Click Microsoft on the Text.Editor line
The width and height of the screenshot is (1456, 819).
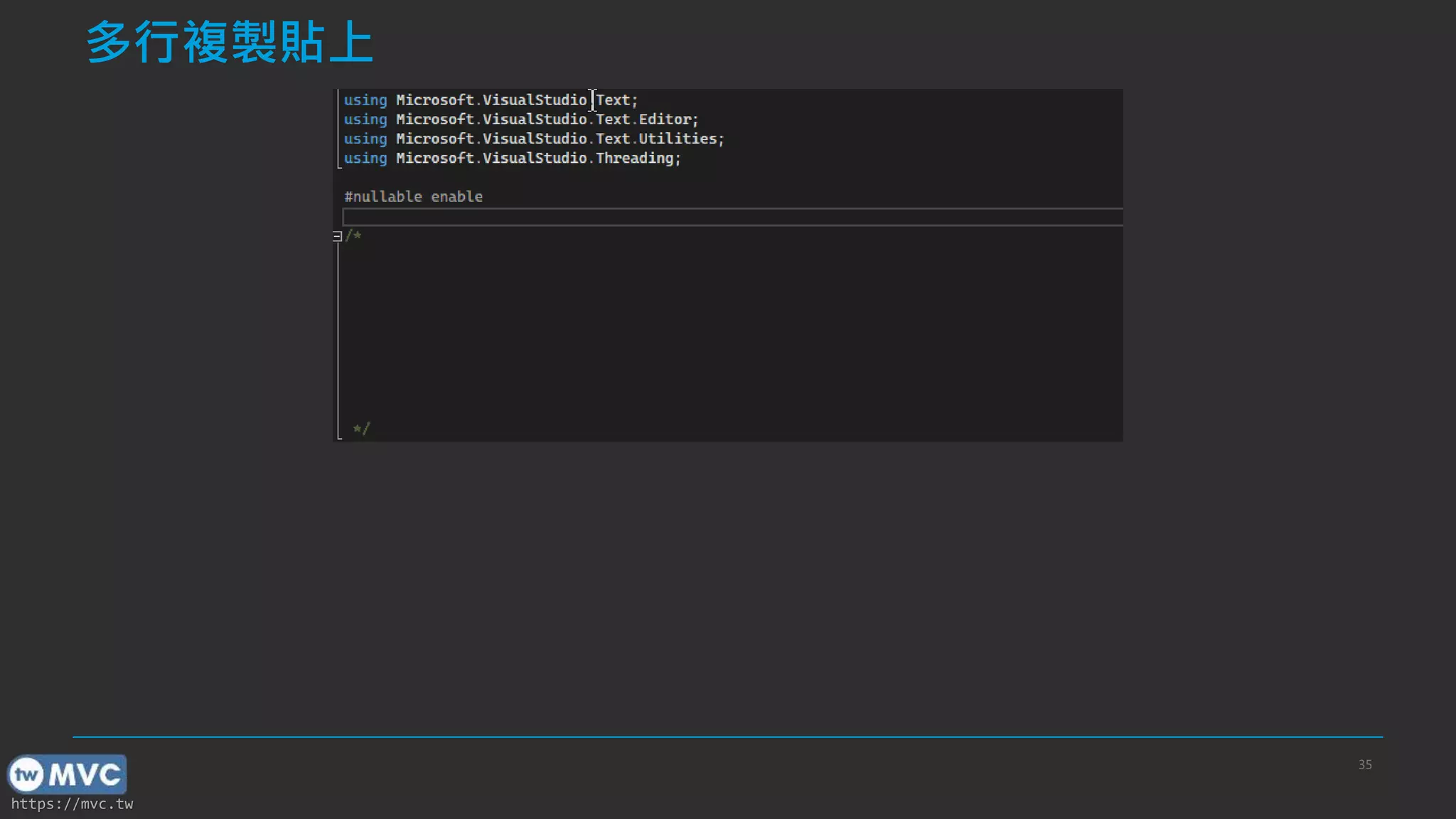434,119
